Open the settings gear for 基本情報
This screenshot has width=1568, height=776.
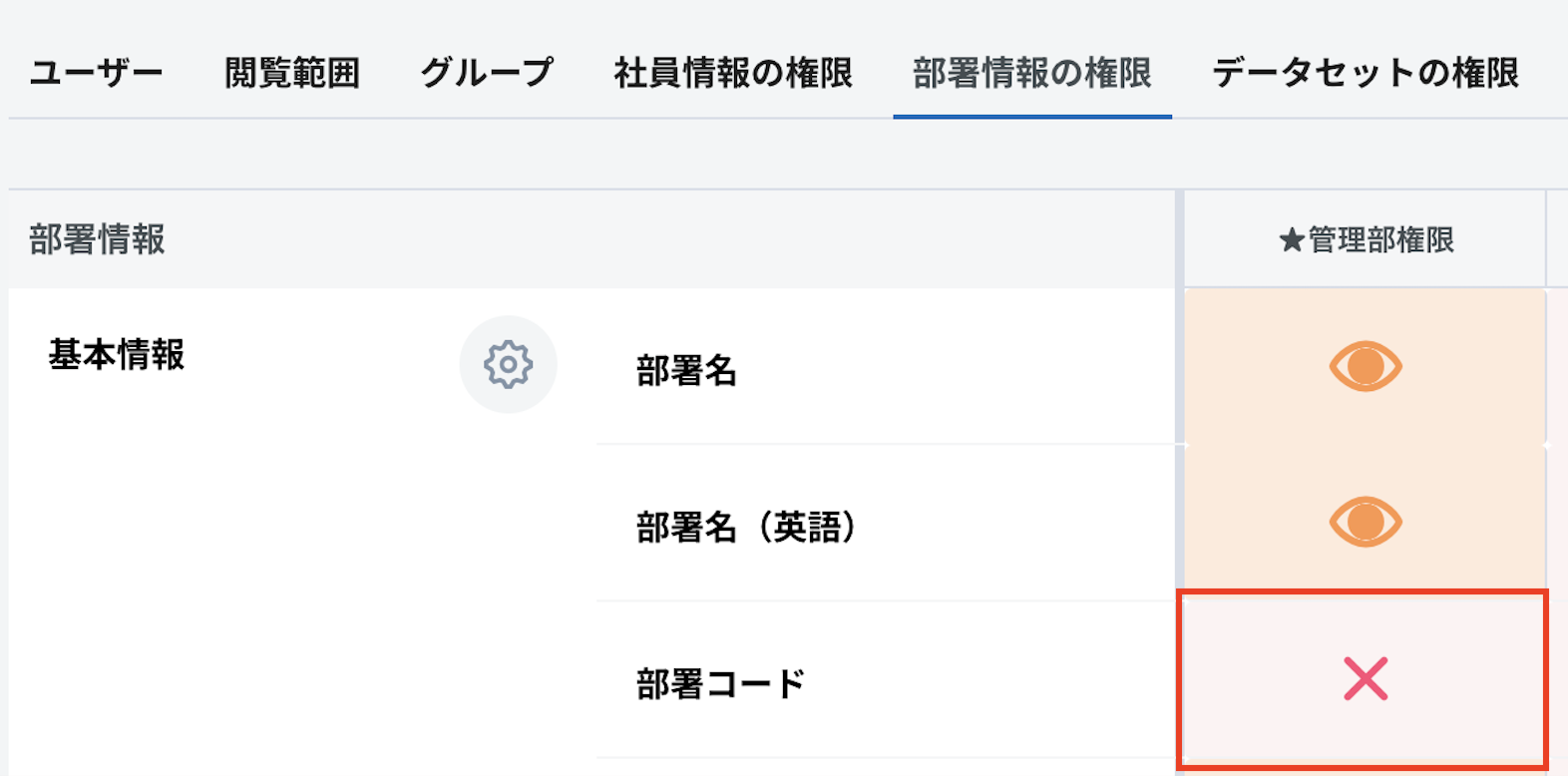coord(508,364)
